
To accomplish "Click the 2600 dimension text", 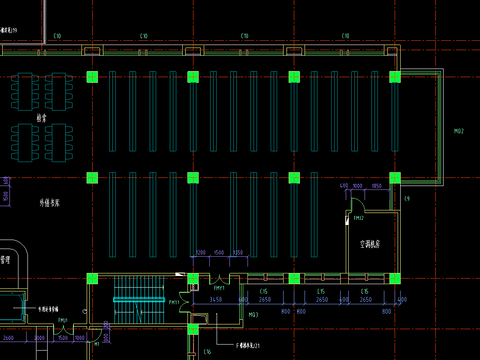I will (8, 338).
